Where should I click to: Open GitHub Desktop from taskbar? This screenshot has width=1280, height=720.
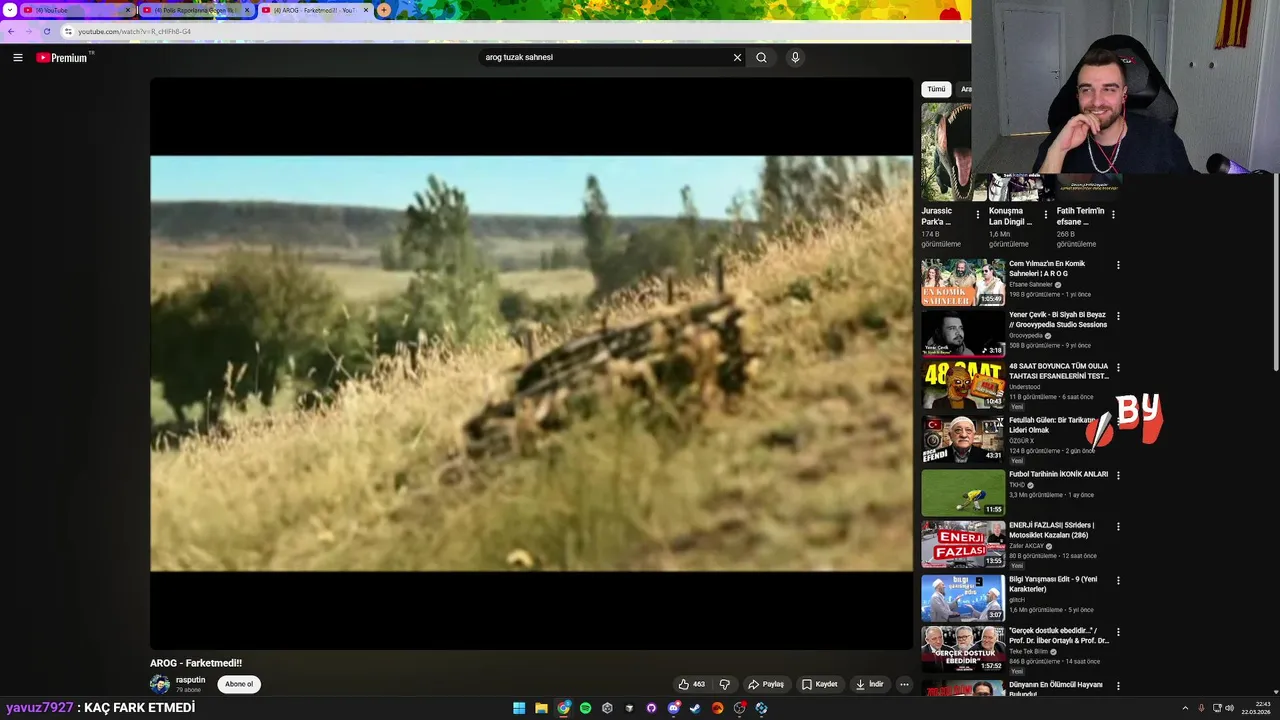651,708
